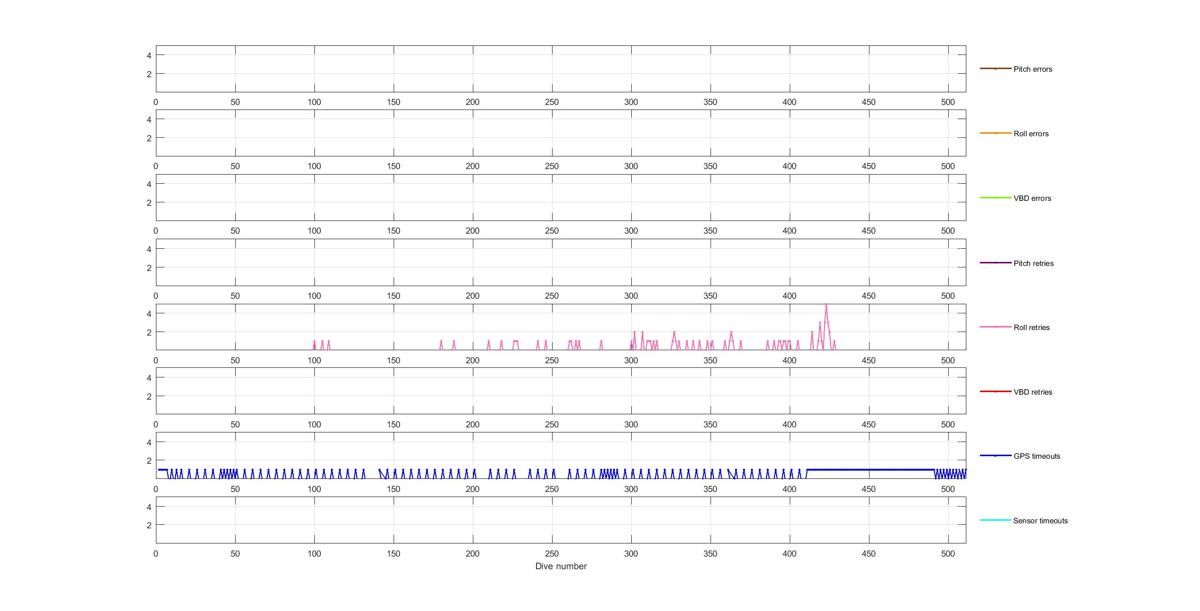Select the "Pitch retries" legend label
The width and height of the screenshot is (1200, 611).
(x=1033, y=263)
